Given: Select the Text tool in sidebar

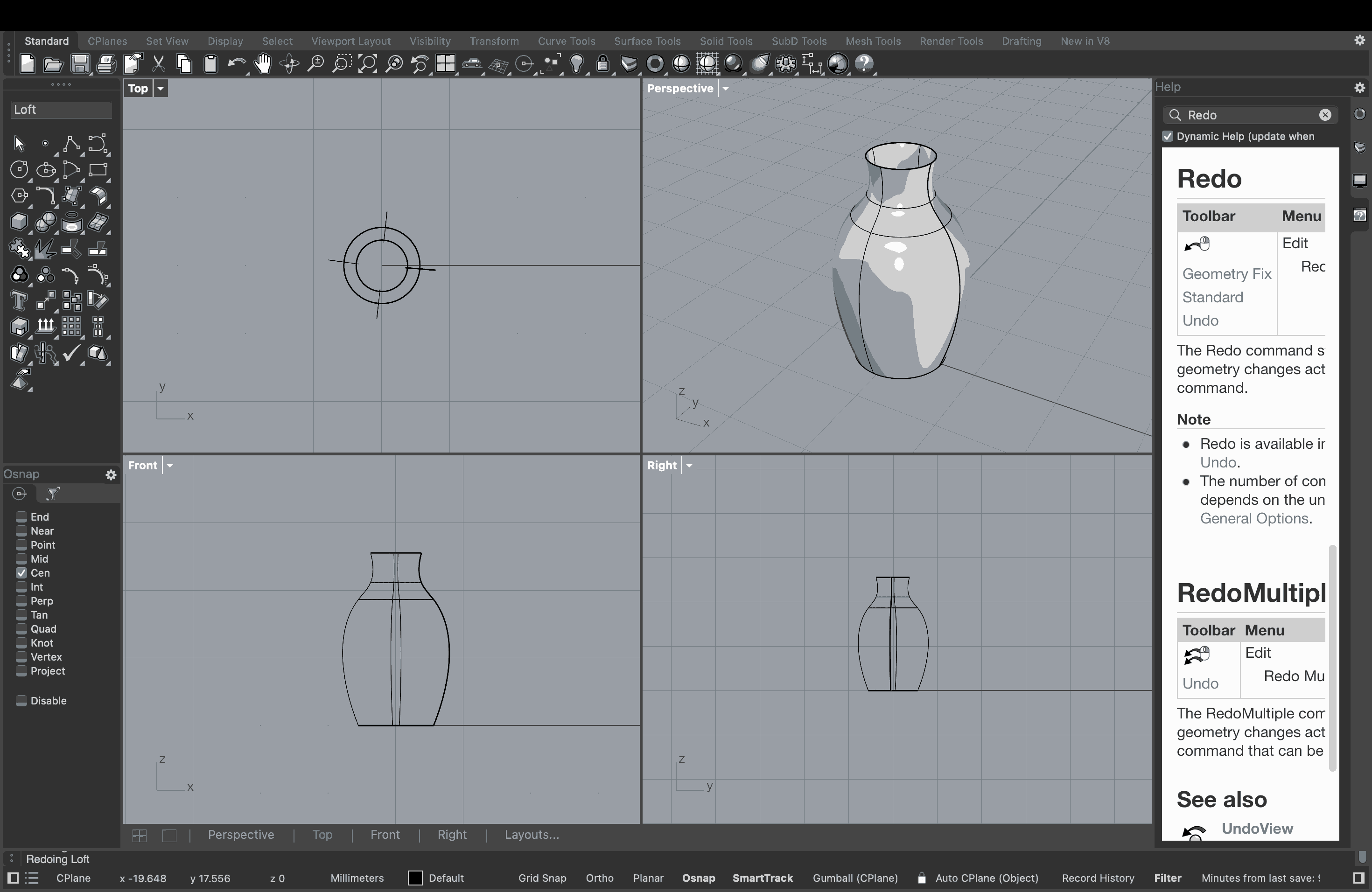Looking at the screenshot, I should [x=19, y=300].
